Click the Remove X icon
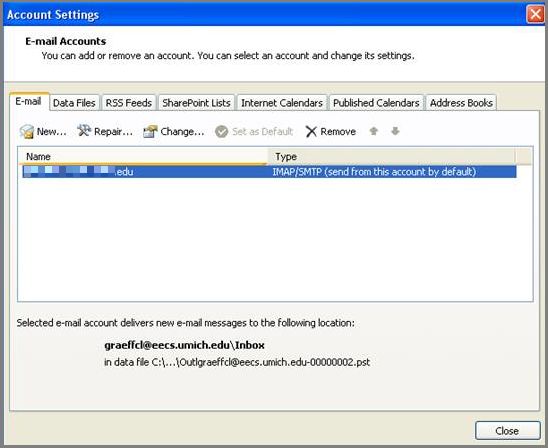 (x=311, y=132)
